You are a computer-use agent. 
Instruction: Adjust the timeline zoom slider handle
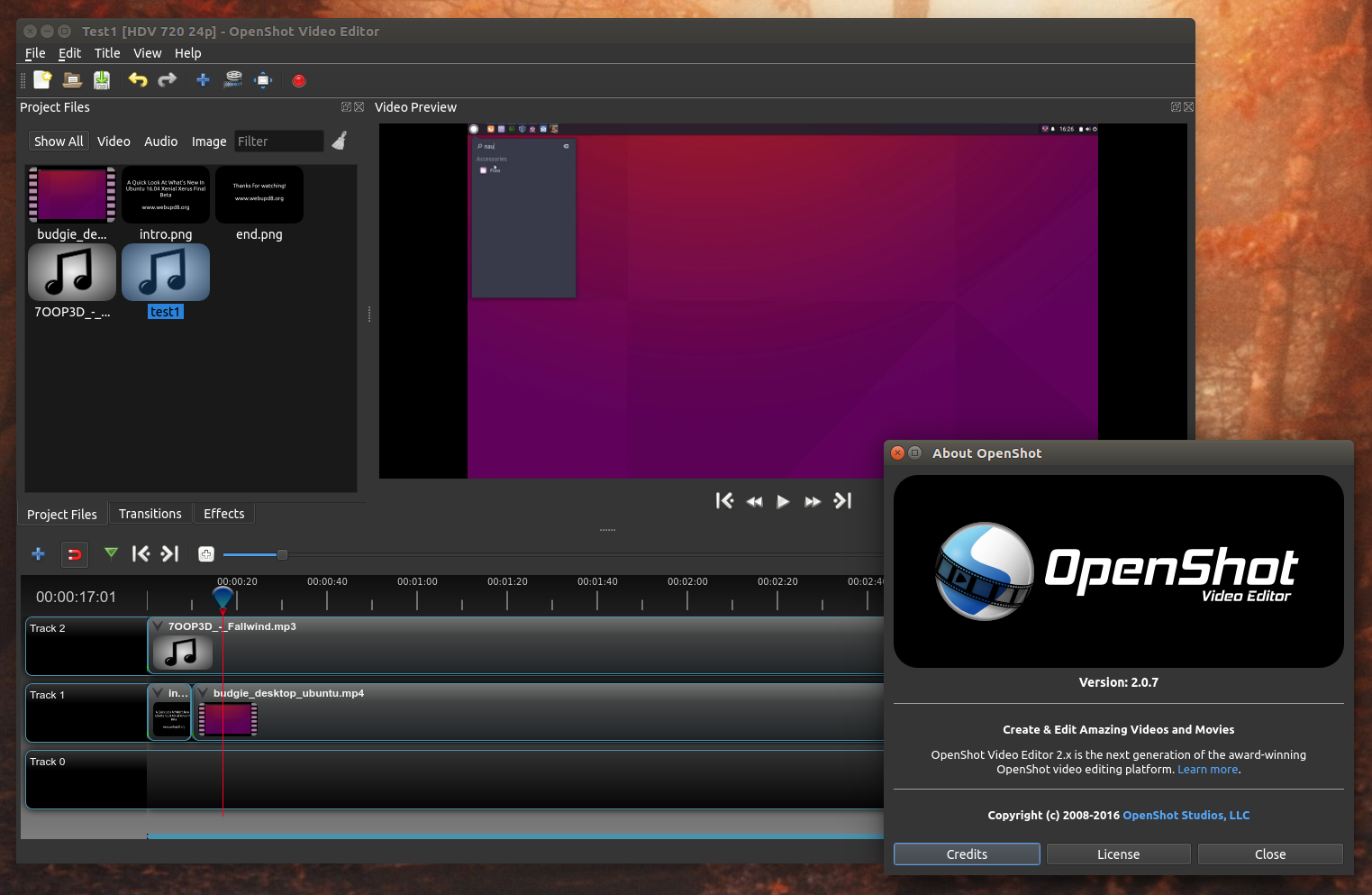(282, 554)
